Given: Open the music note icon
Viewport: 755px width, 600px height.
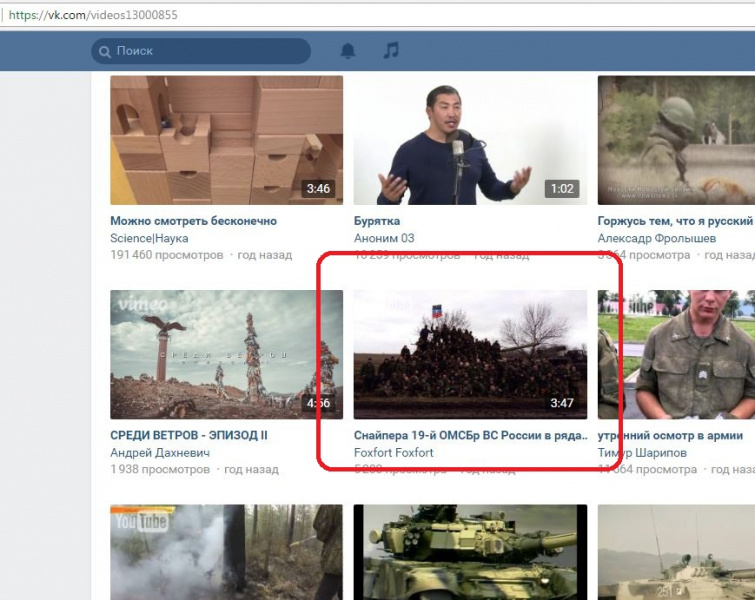Looking at the screenshot, I should (x=391, y=51).
